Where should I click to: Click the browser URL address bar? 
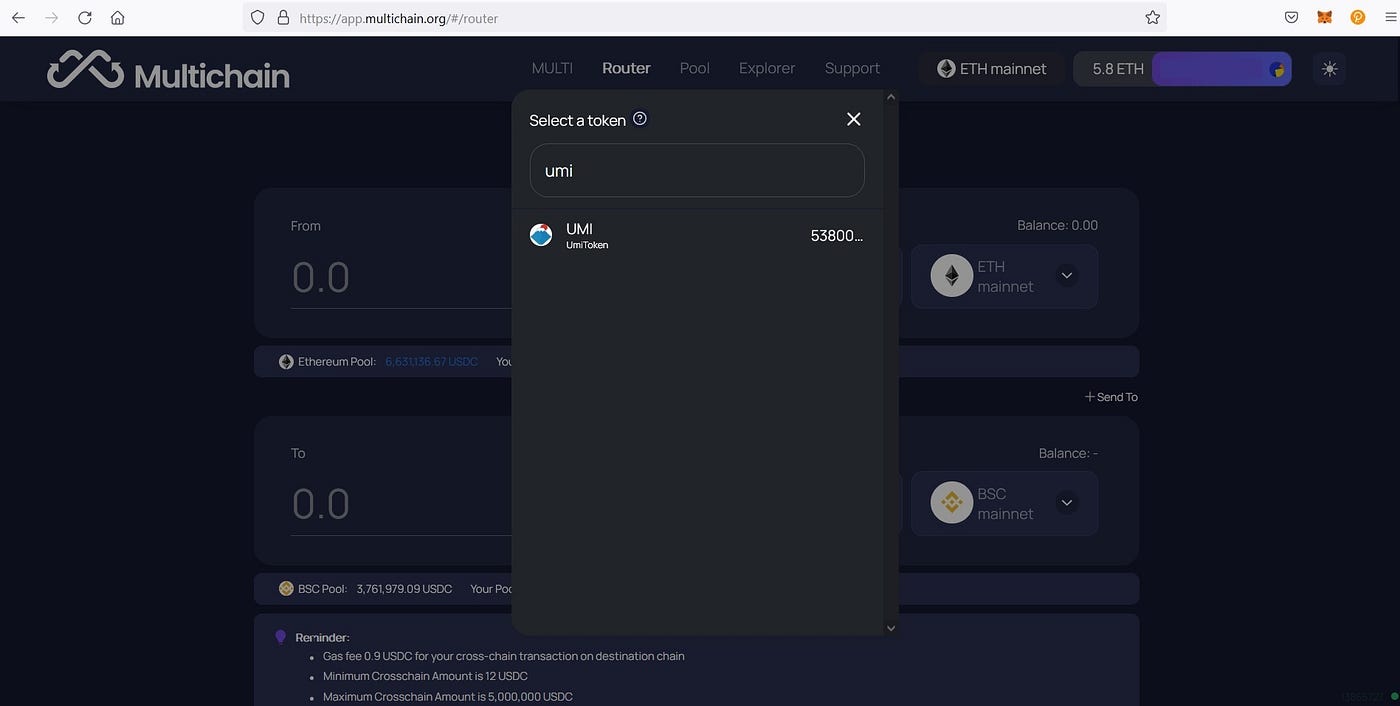(x=704, y=18)
